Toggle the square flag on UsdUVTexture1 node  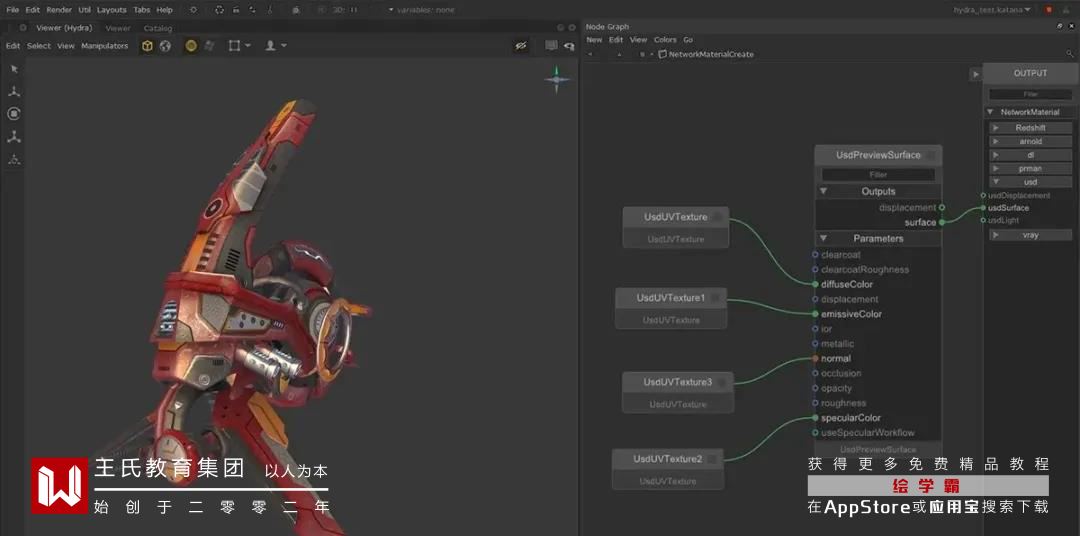[716, 298]
